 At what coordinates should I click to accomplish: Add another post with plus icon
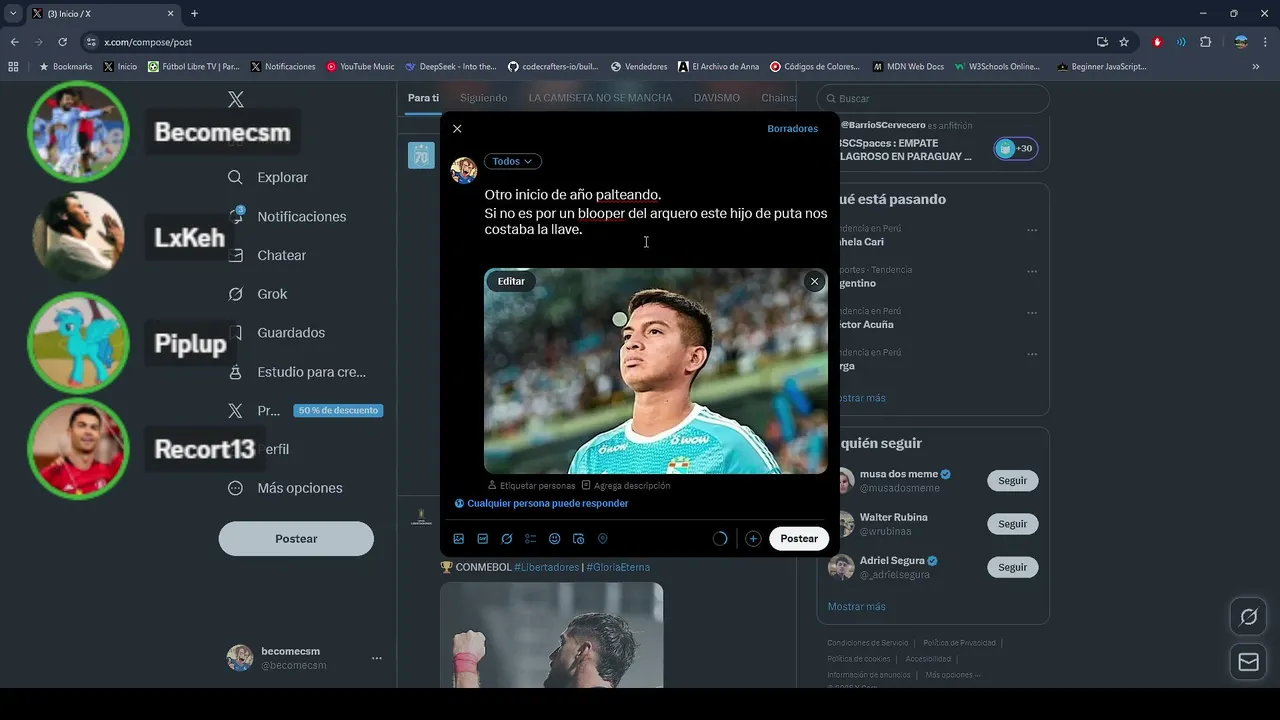pos(753,539)
